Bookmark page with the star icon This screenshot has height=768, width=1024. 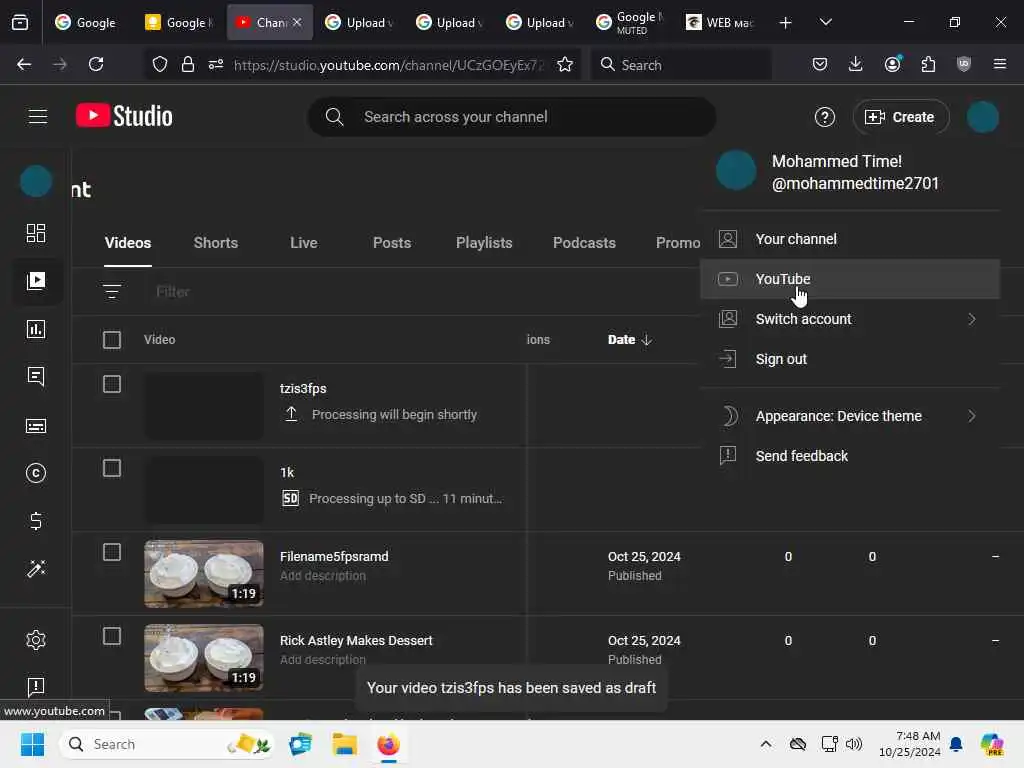pos(565,64)
